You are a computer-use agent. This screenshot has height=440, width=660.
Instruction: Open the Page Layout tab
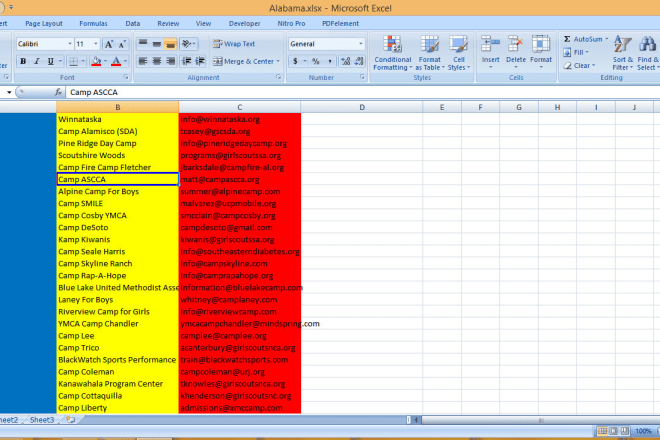tap(44, 24)
